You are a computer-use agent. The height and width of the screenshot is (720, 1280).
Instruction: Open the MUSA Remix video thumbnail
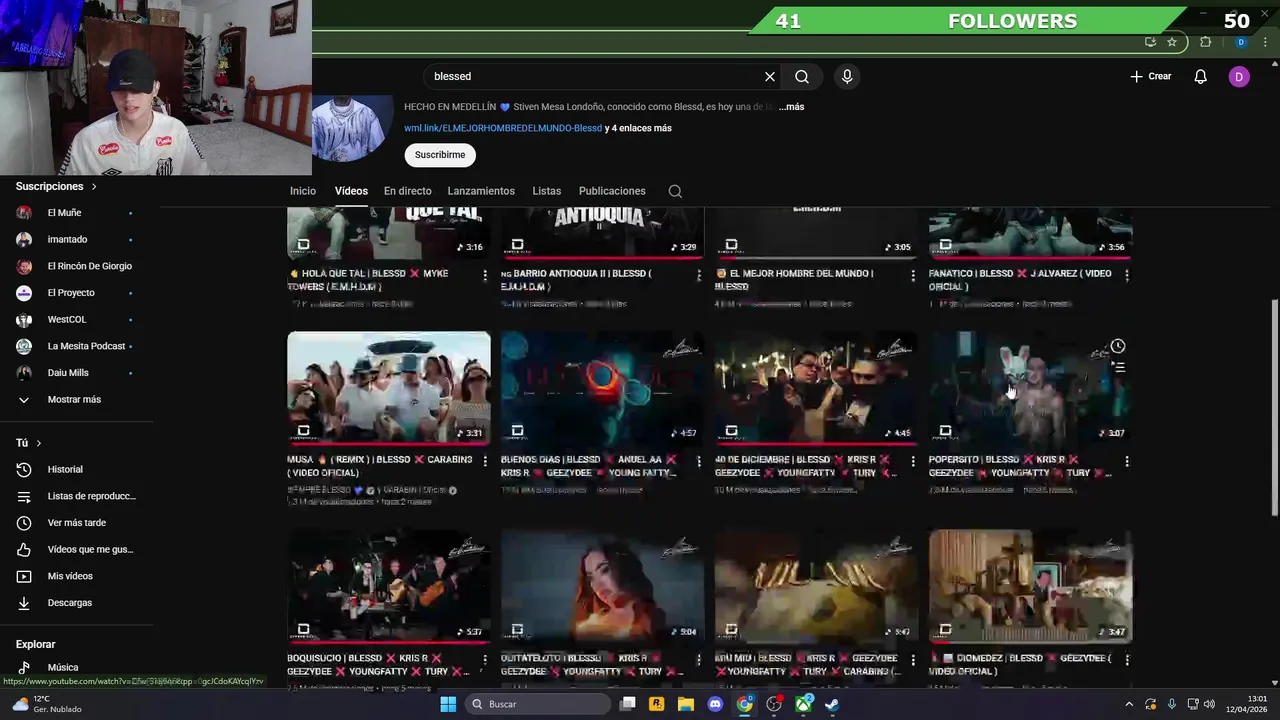389,388
